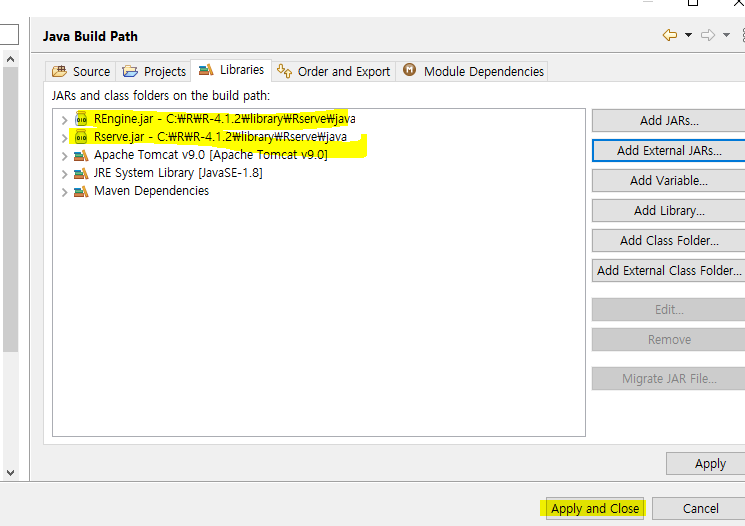Click the Libraries tab books icon
The width and height of the screenshot is (745, 526).
coord(206,70)
